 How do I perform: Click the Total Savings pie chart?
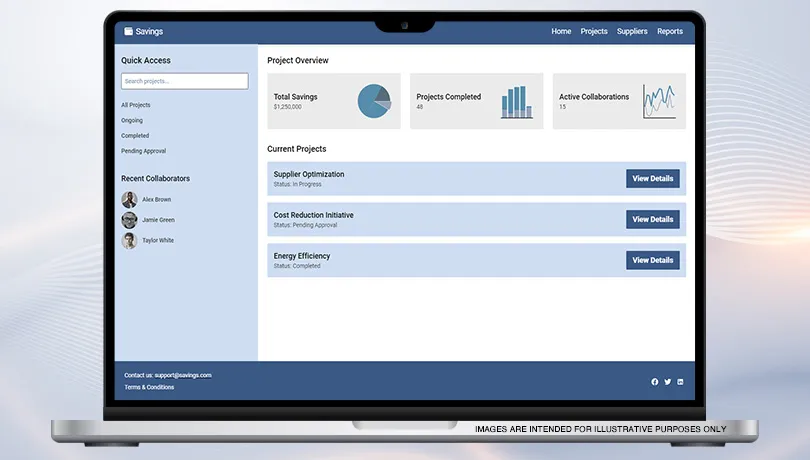coord(375,101)
